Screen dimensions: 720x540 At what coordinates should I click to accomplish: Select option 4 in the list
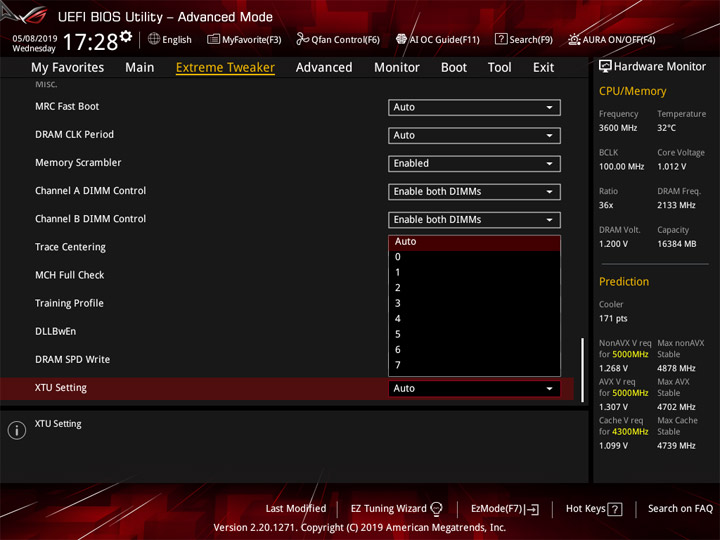[474, 319]
